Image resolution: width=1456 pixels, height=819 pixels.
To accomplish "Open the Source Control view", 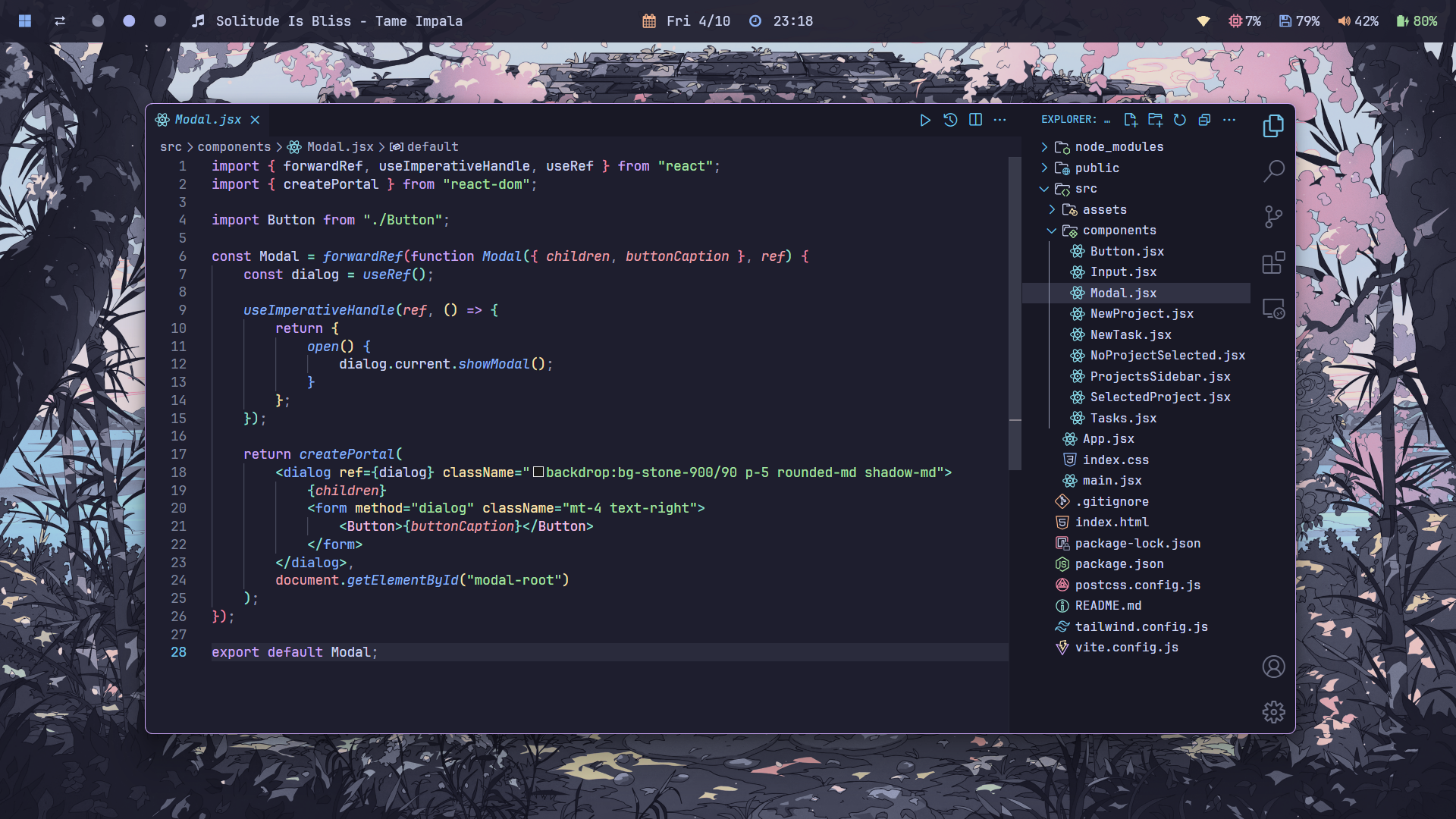I will coord(1273,217).
